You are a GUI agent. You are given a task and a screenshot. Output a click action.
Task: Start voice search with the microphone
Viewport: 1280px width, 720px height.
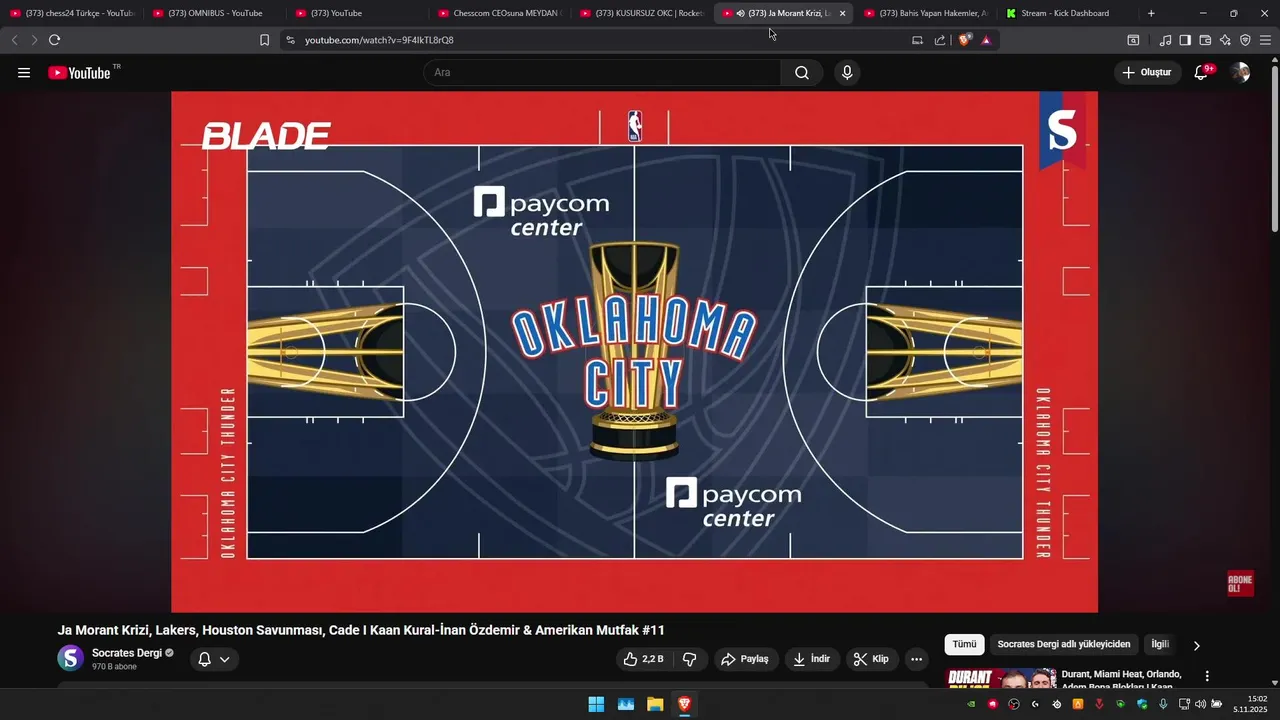[x=847, y=72]
